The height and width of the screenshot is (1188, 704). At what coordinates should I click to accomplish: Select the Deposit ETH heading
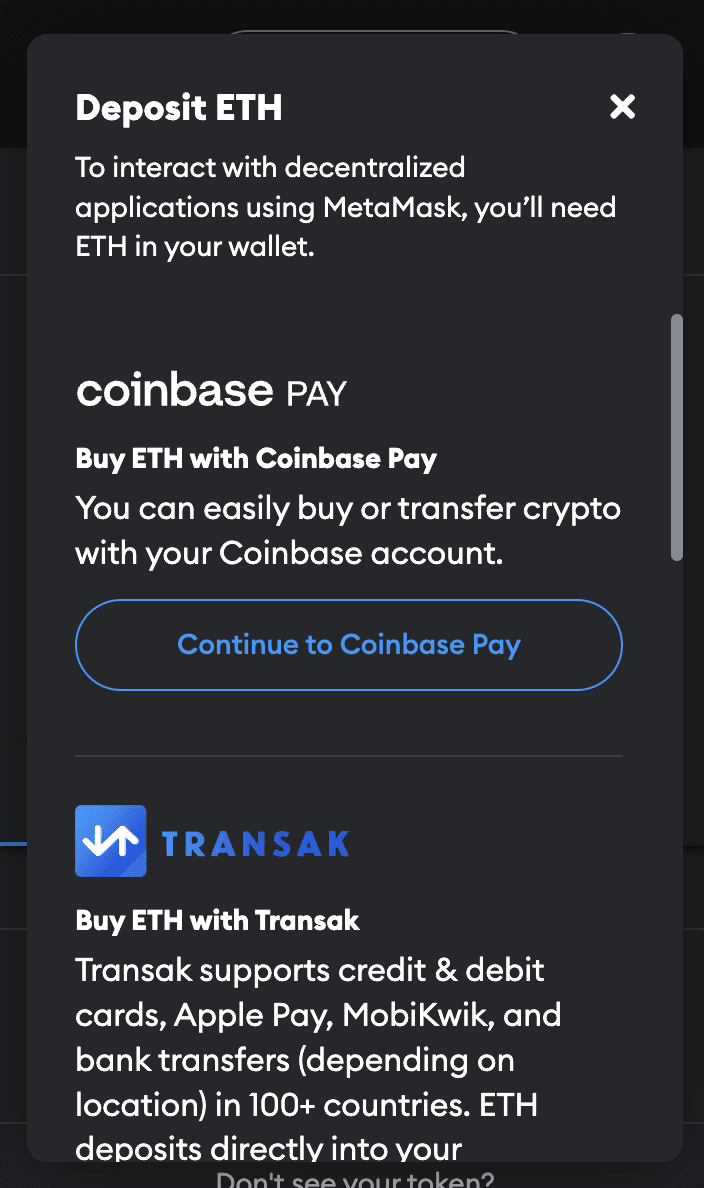[179, 108]
